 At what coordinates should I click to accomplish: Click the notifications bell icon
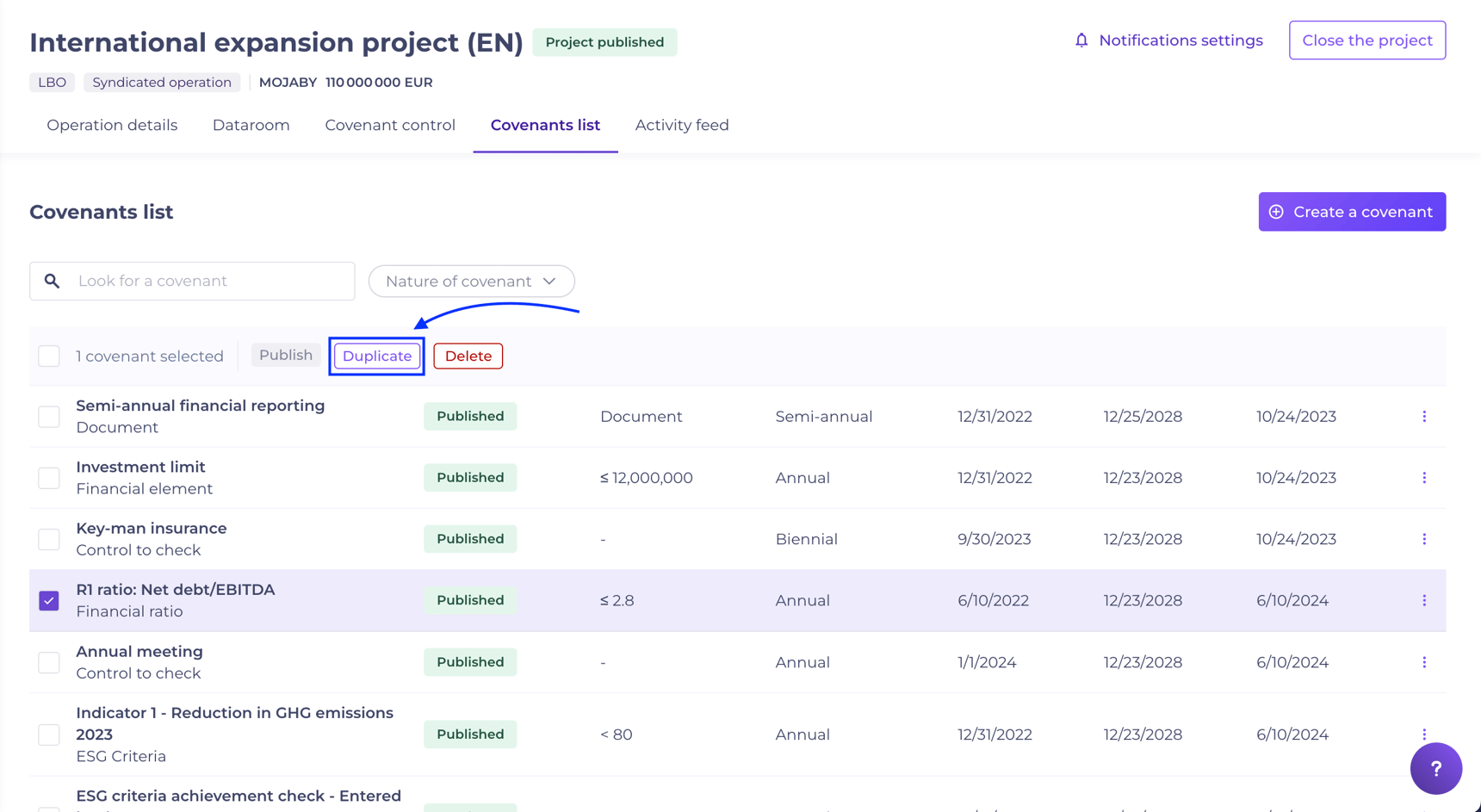[x=1081, y=40]
